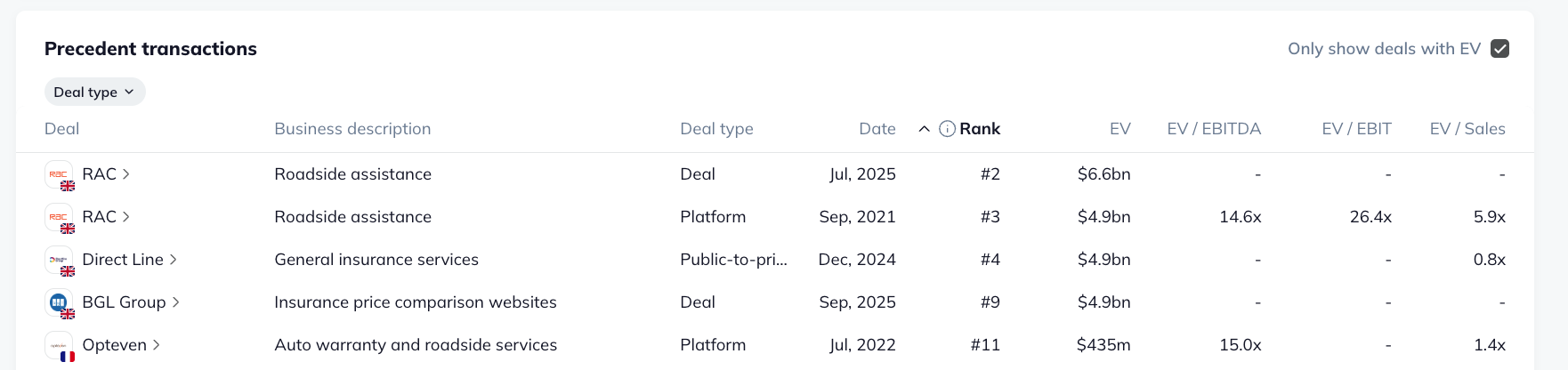Click the info icon beside Rank
The image size is (1568, 370).
pyautogui.click(x=947, y=129)
